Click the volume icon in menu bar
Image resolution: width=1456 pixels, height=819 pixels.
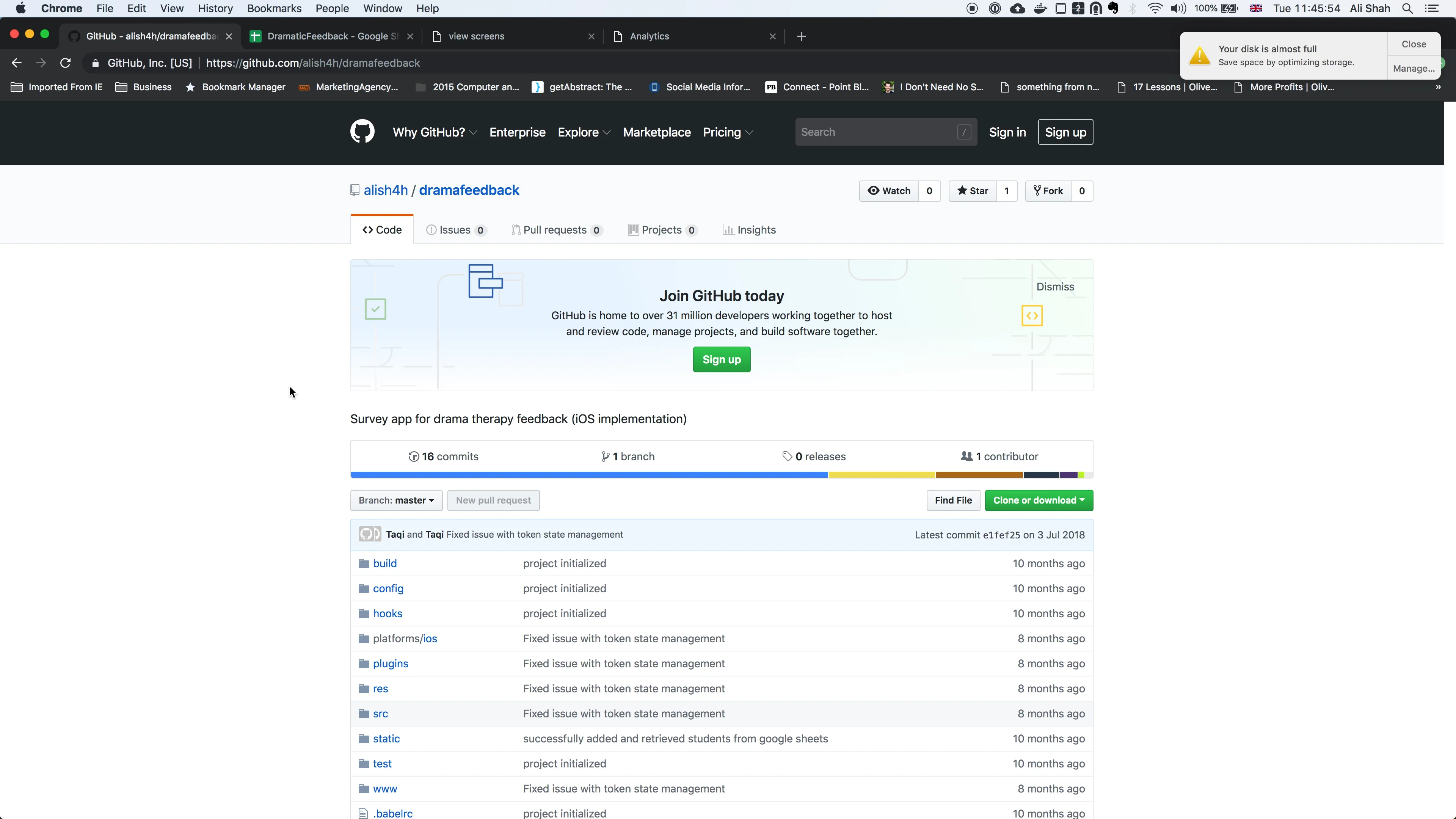point(1178,8)
